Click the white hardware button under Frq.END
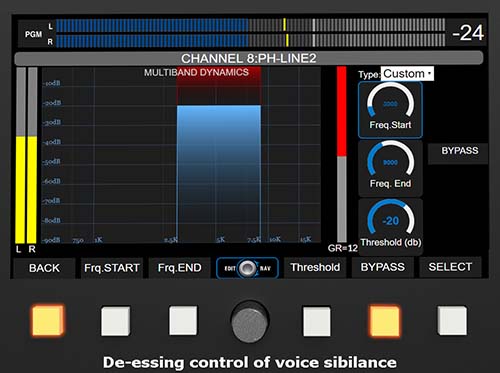This screenshot has height=373, width=500. [x=183, y=321]
